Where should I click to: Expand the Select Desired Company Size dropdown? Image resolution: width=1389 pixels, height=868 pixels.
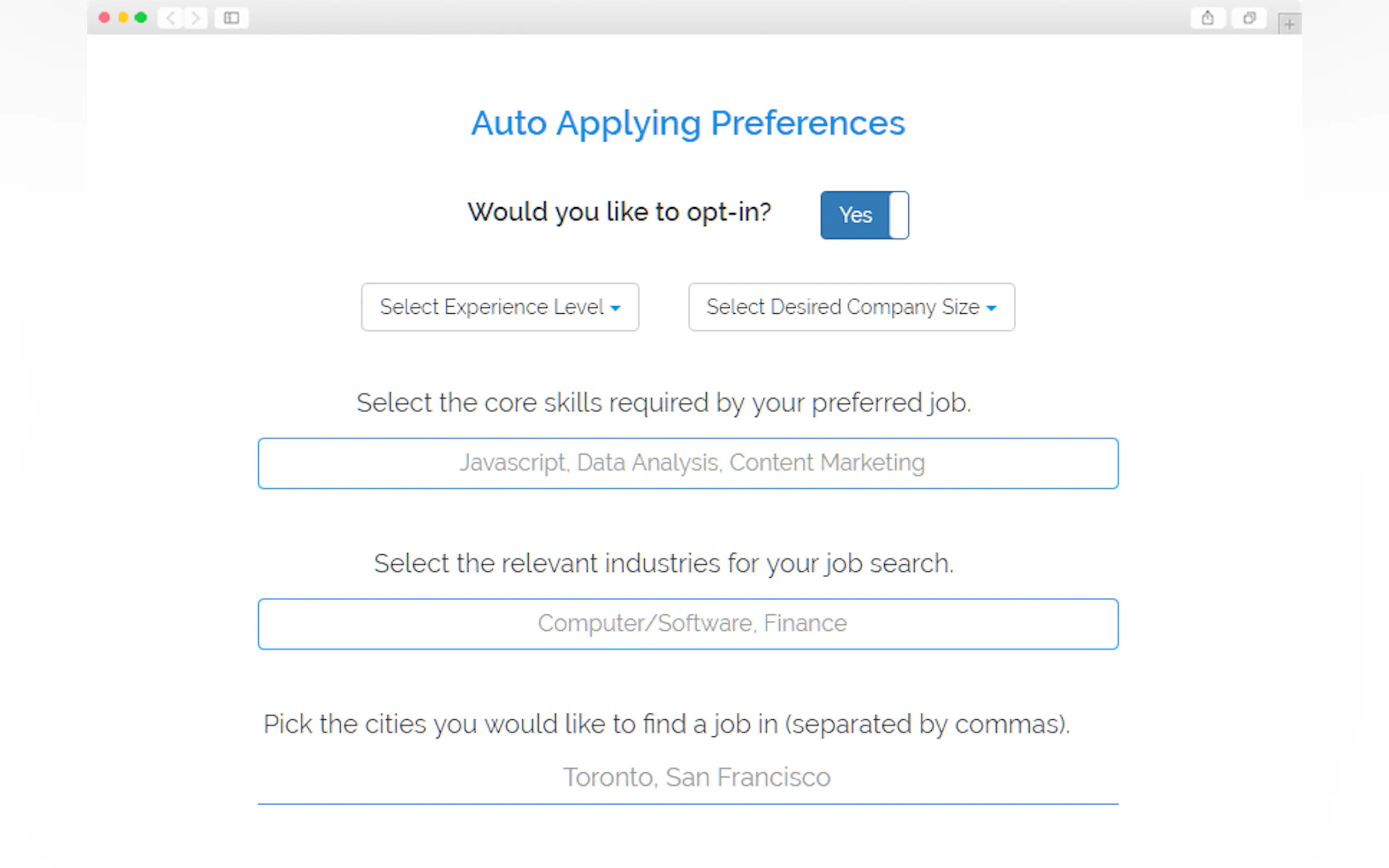[x=851, y=307]
